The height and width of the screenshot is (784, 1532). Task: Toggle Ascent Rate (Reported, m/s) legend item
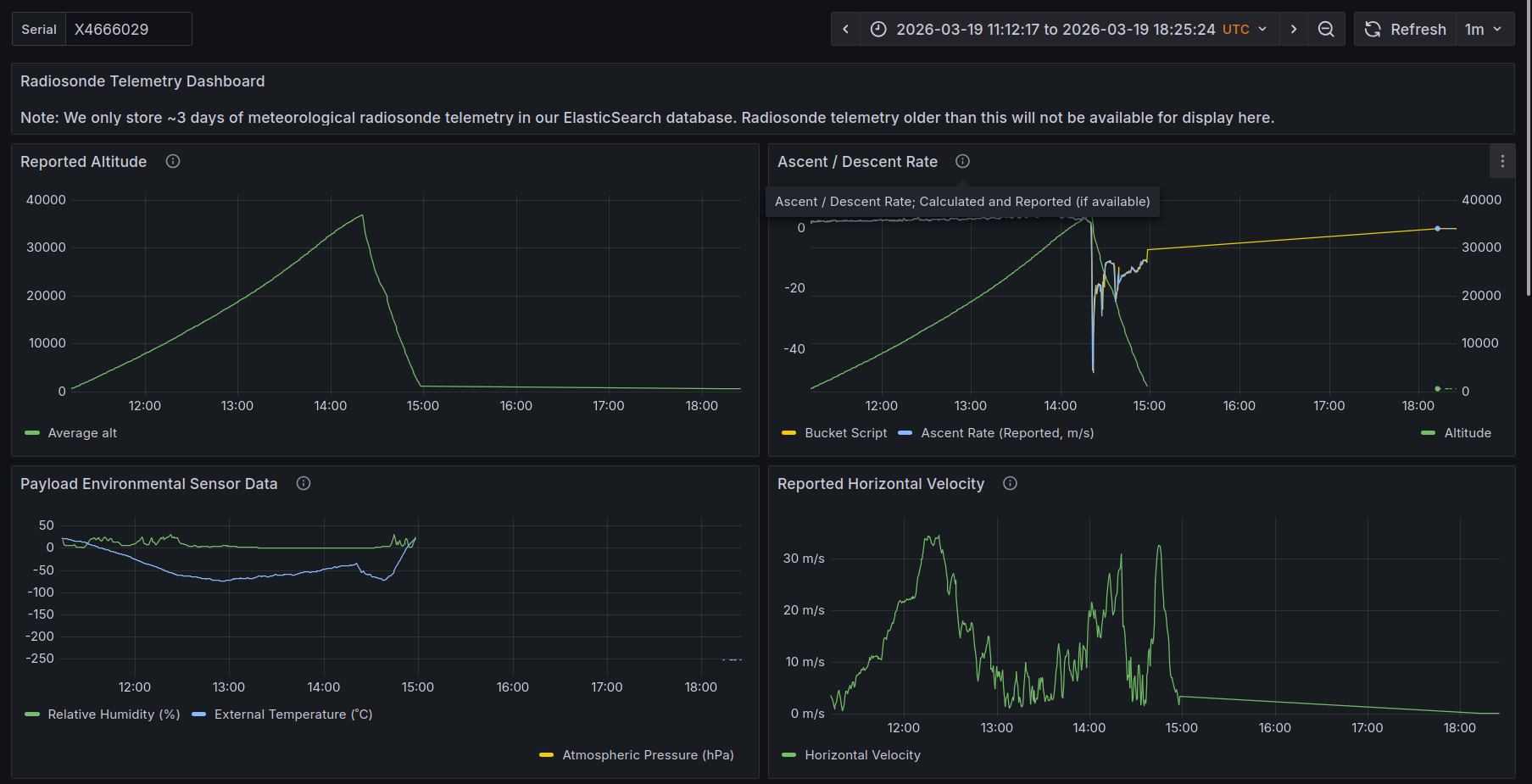[x=1007, y=433]
